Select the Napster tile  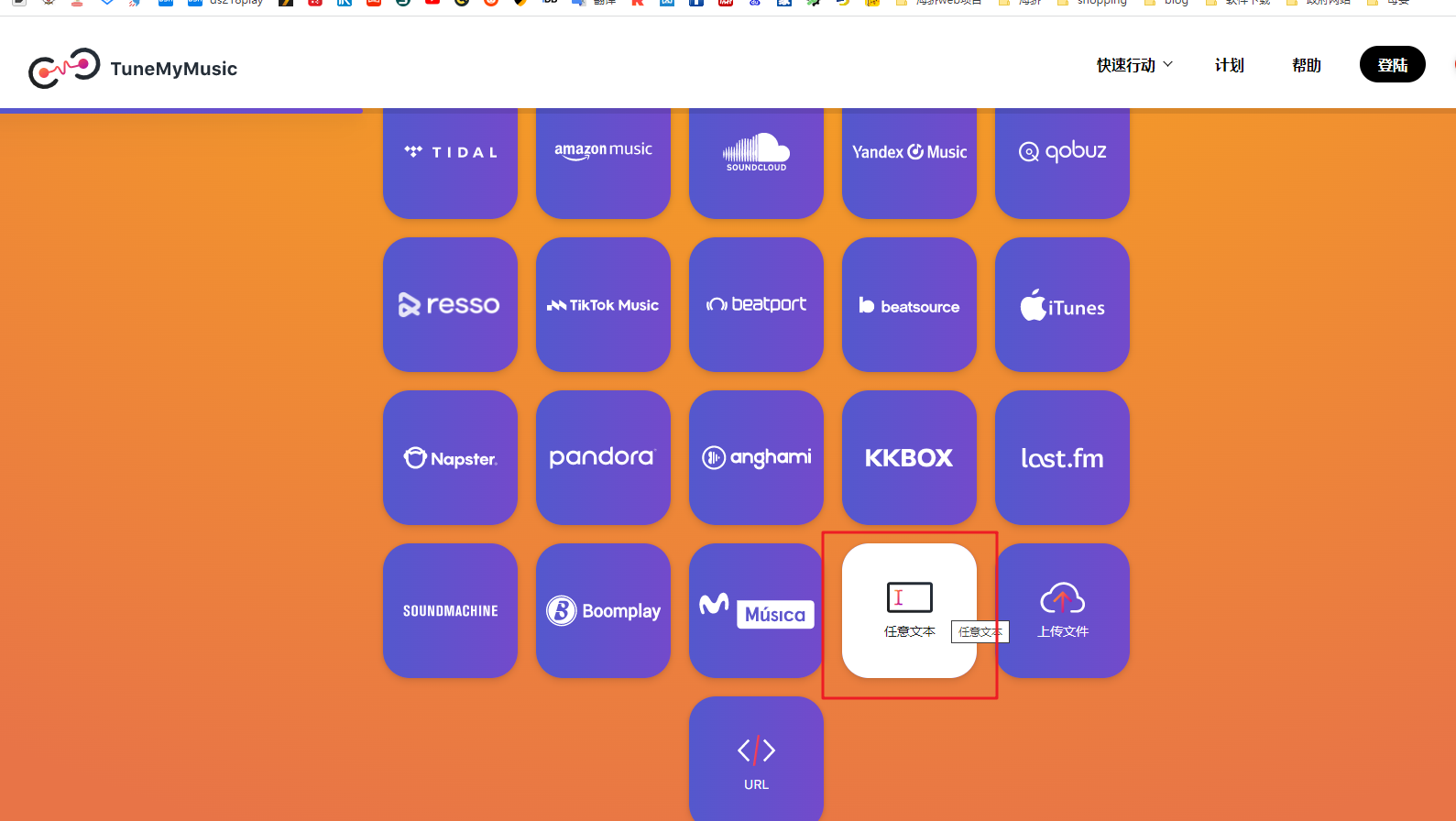tap(450, 457)
